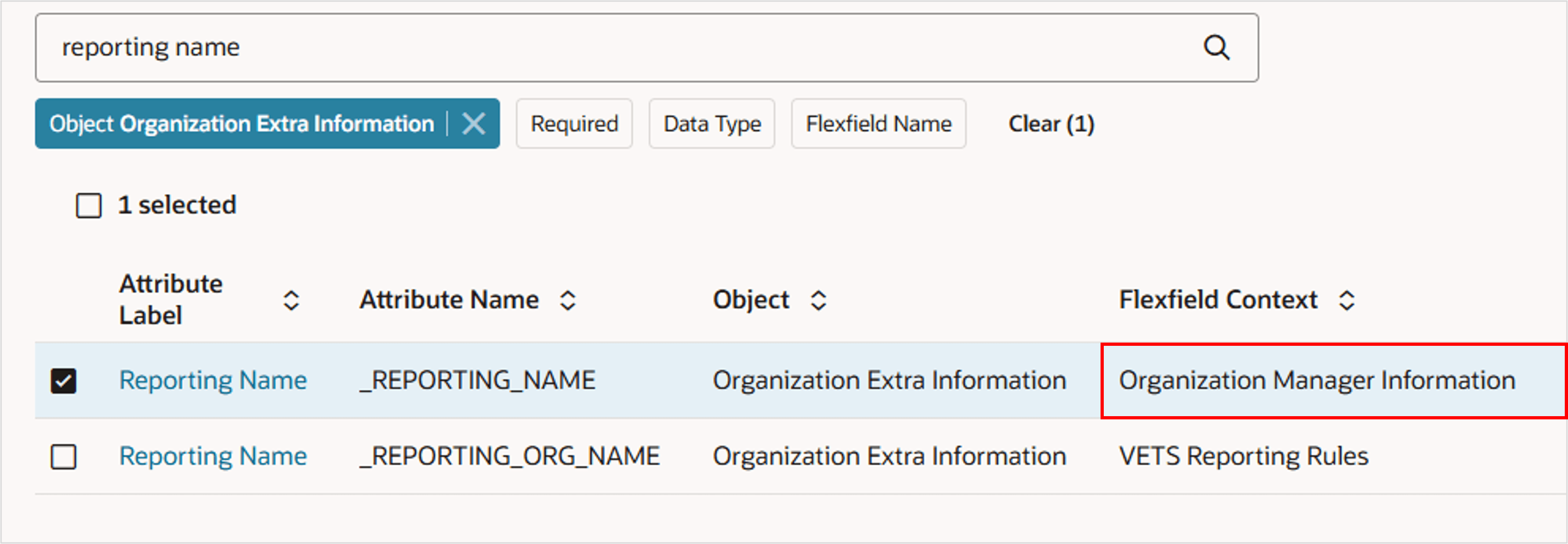Click the Flexfield Context column header

1218,299
